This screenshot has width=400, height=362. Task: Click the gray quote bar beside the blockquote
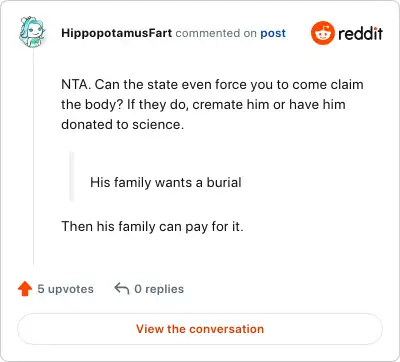[71, 176]
